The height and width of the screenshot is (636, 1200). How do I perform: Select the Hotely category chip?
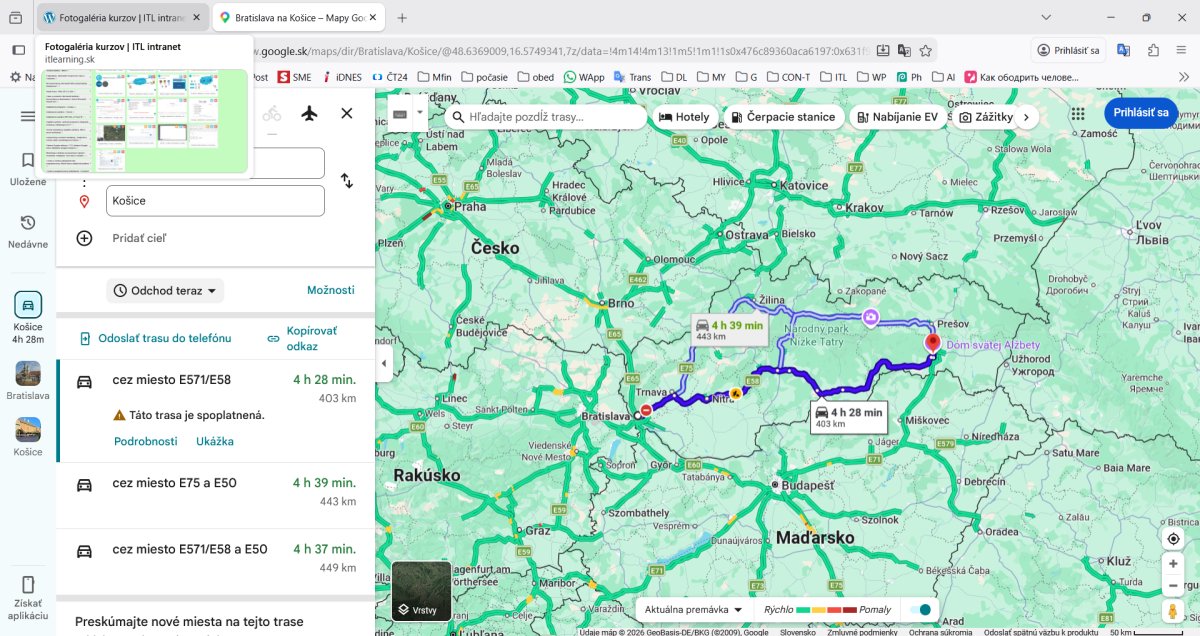(685, 117)
